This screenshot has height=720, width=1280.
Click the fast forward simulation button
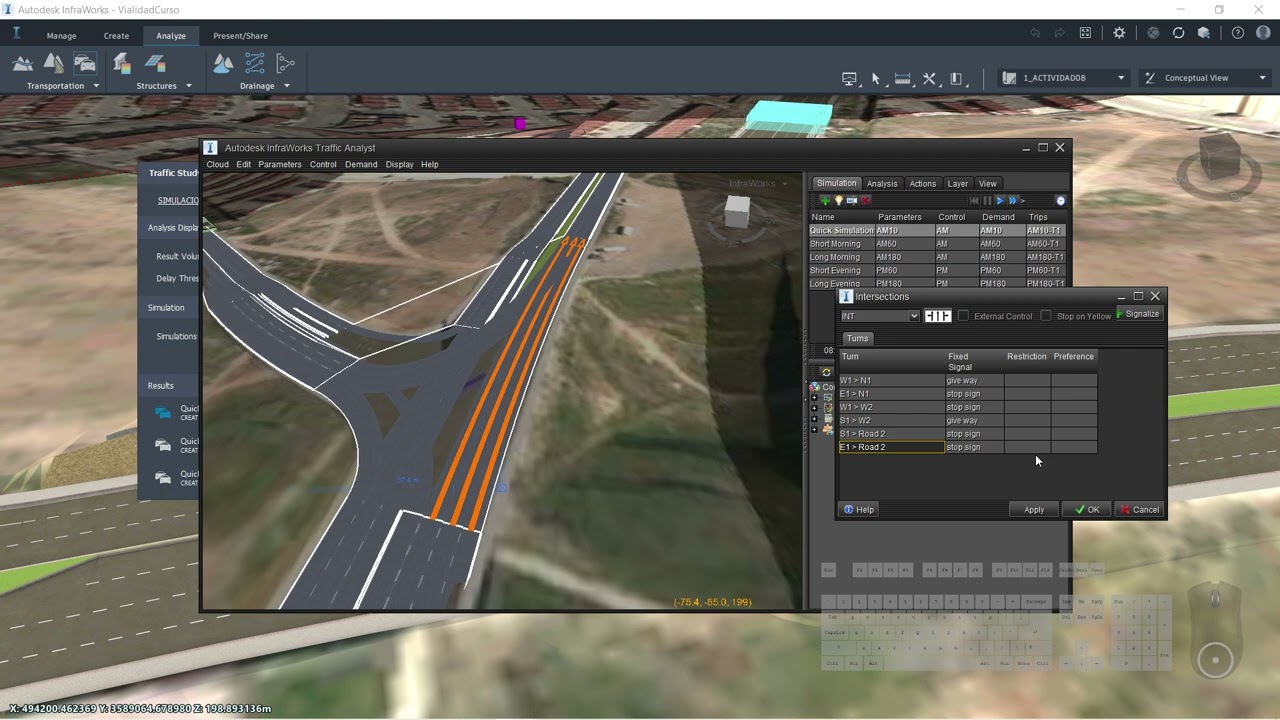[1012, 201]
